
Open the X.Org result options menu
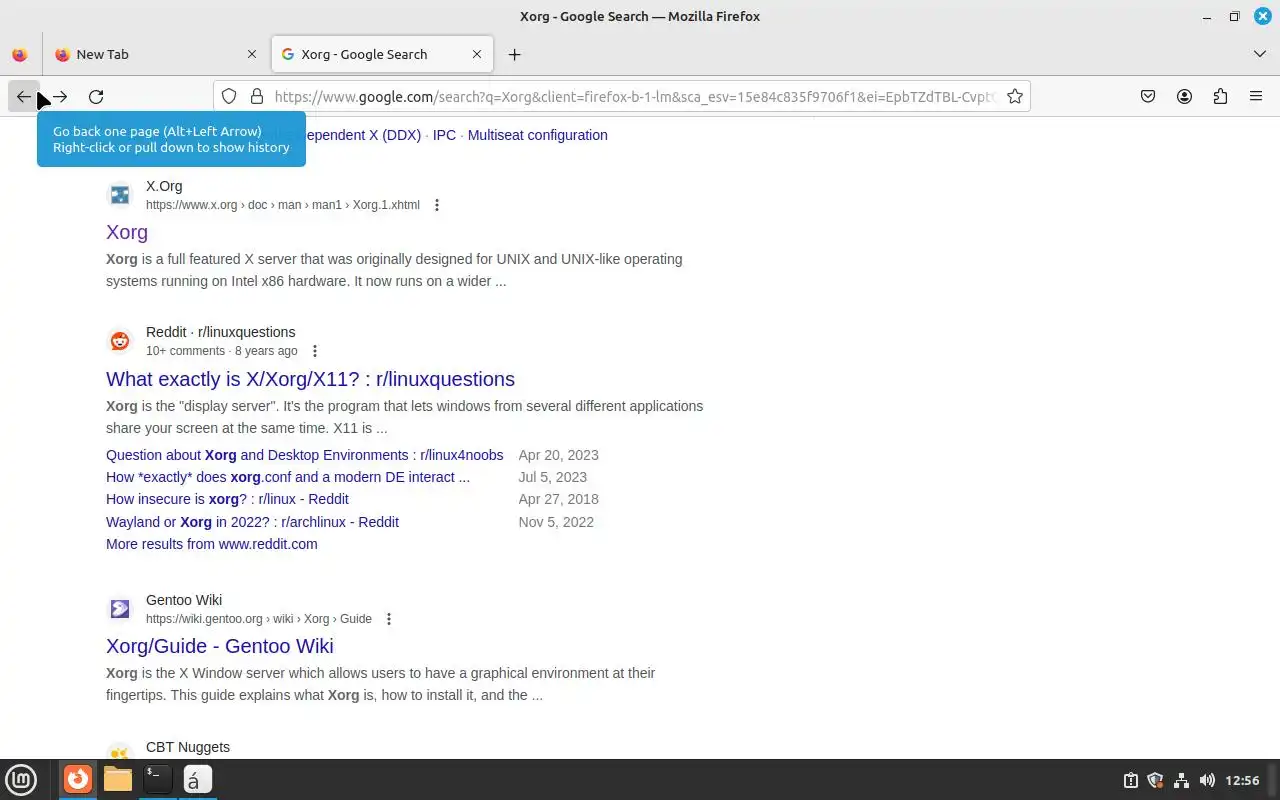pos(437,205)
